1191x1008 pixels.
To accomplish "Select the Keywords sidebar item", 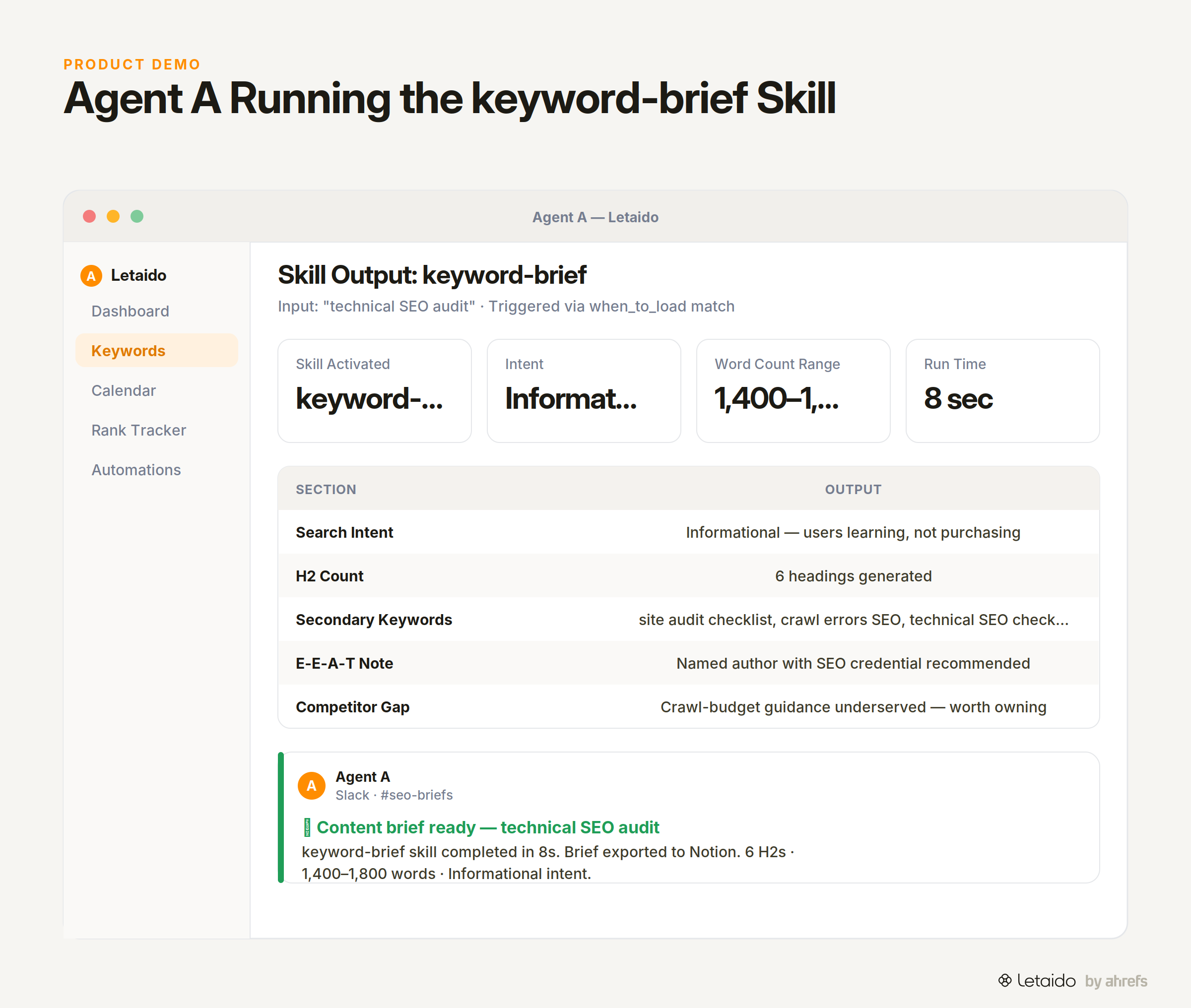I will tap(157, 350).
